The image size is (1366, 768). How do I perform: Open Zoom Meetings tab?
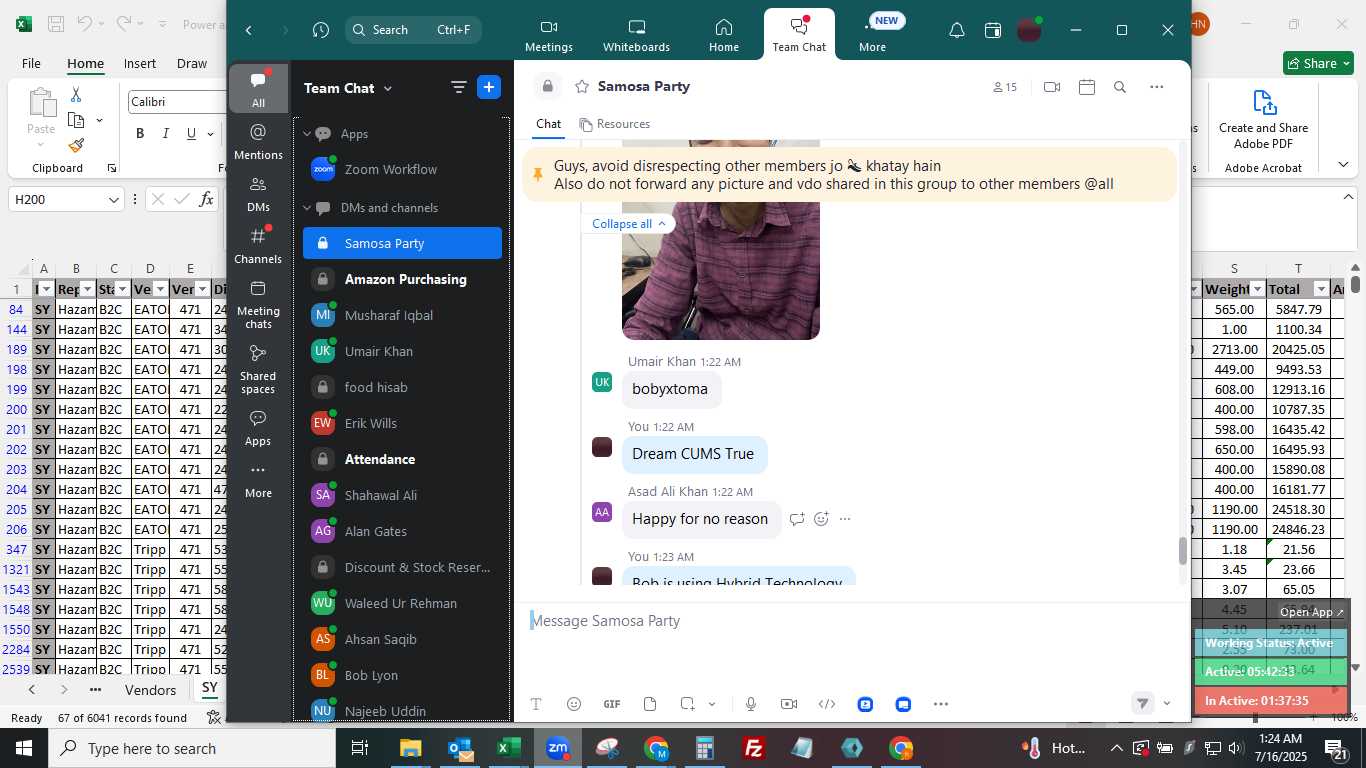click(548, 35)
